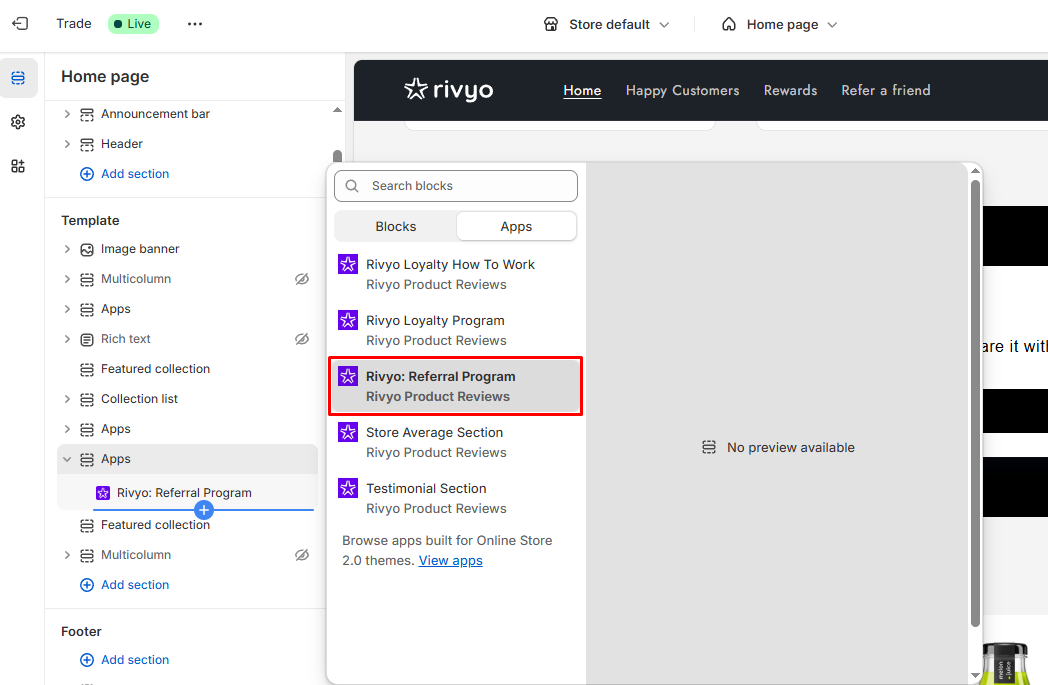Viewport: 1048px width, 685px height.
Task: Click the Testimonial Section app icon
Action: (348, 489)
